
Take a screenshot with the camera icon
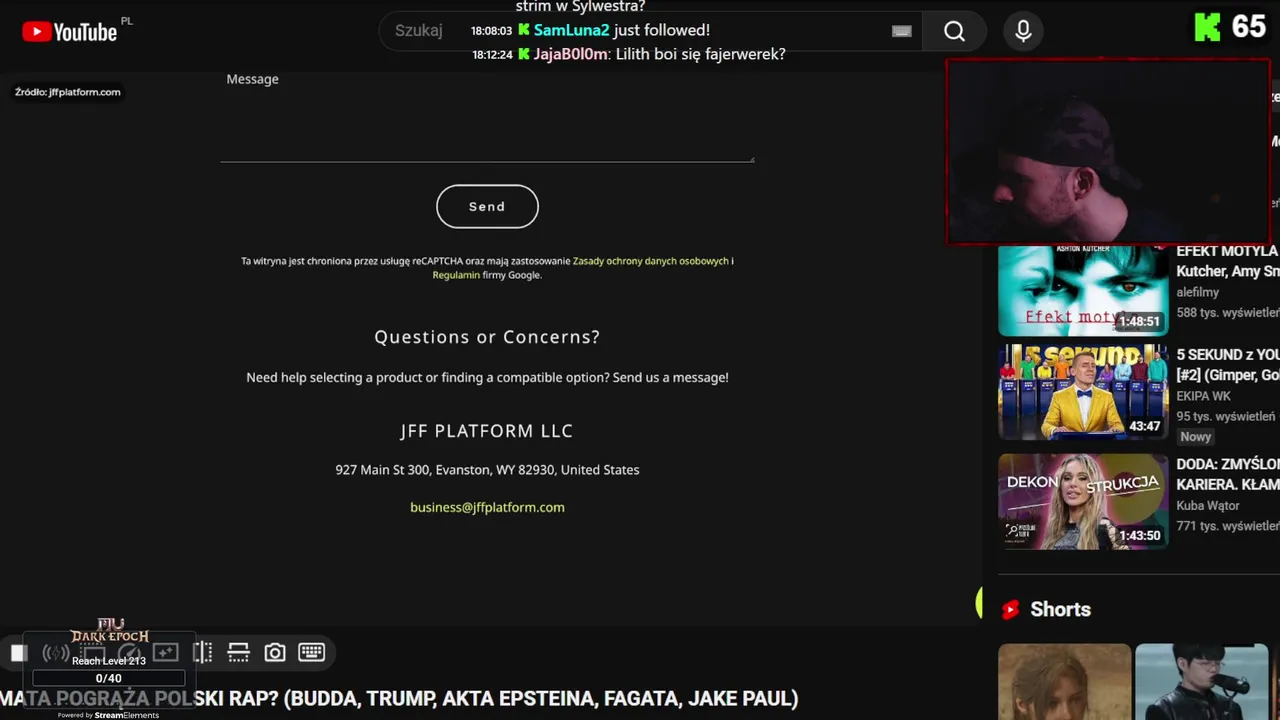(x=275, y=653)
